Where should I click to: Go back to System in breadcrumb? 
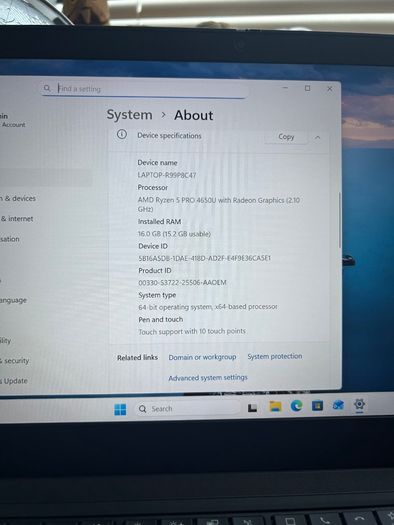(x=130, y=115)
